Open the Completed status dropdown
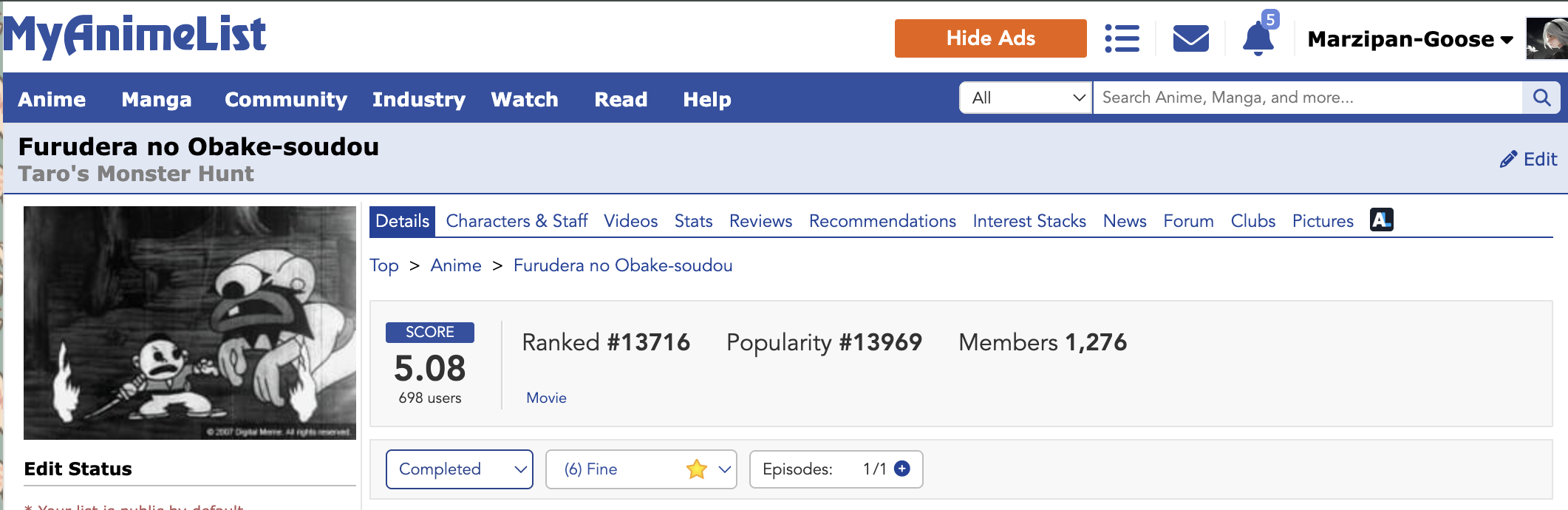 (x=459, y=469)
